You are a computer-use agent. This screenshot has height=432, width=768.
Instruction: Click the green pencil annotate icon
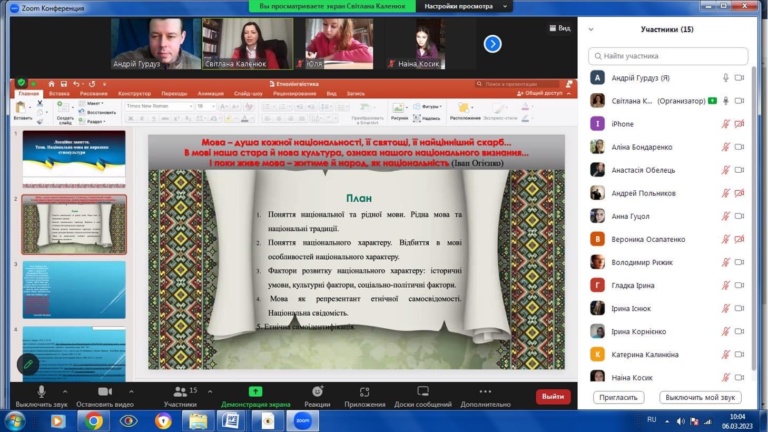27,363
